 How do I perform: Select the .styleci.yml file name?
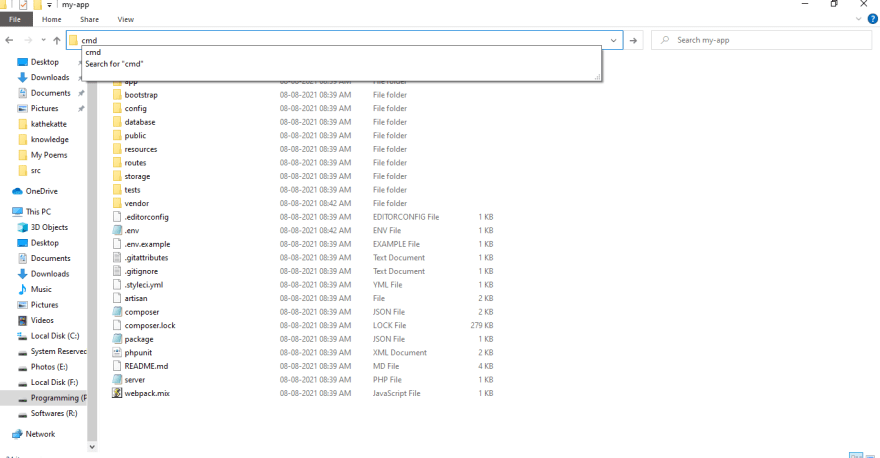click(x=144, y=285)
